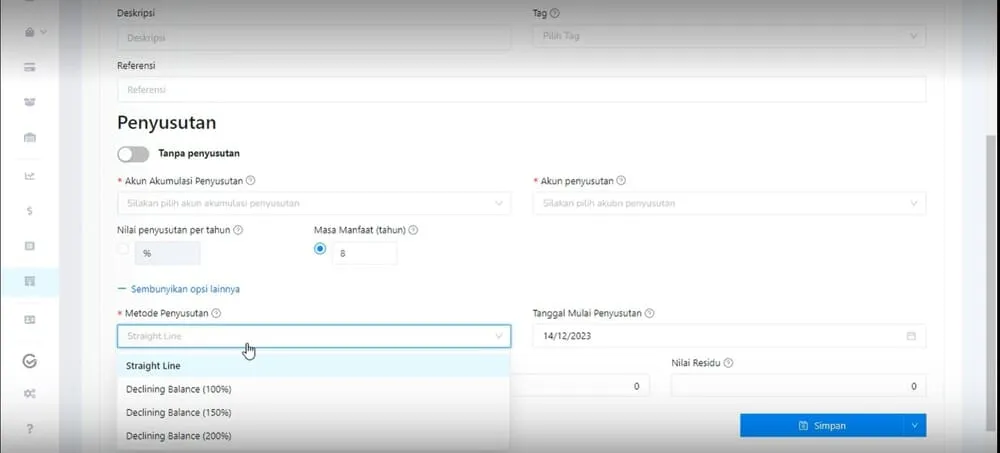Select the Nilai penyusutan per tahun radio
This screenshot has width=1000, height=453.
click(x=123, y=249)
